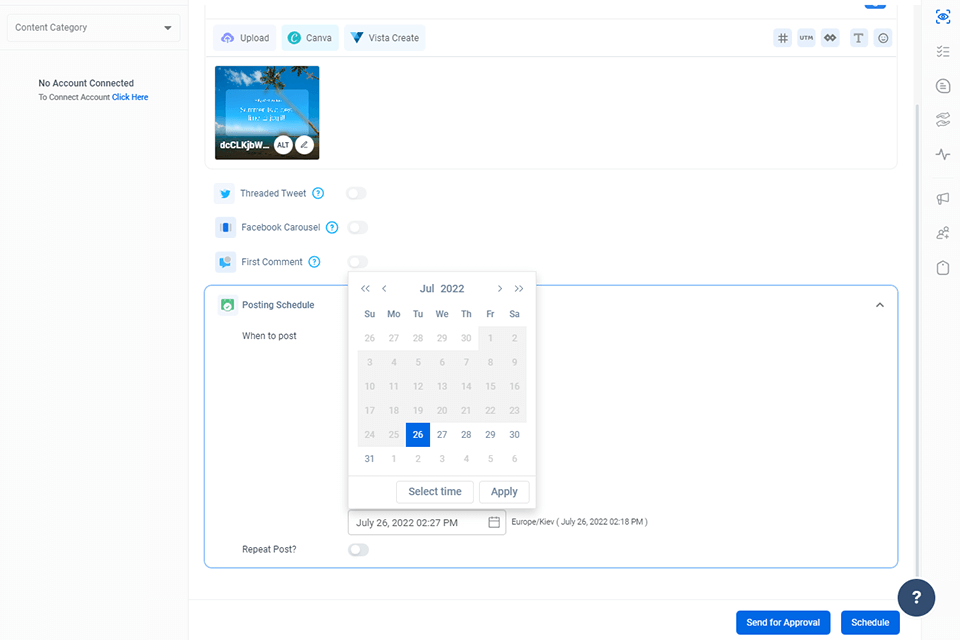The height and width of the screenshot is (640, 960).
Task: Open the help question mark bubble
Action: tap(916, 598)
